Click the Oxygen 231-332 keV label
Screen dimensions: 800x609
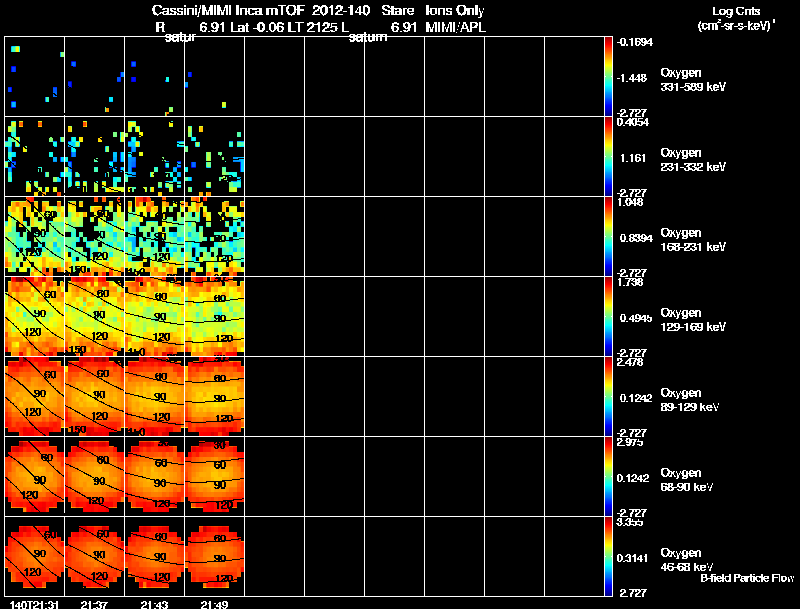pos(693,160)
